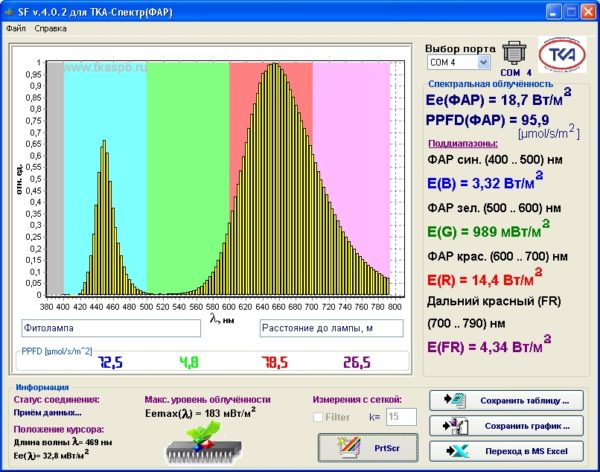This screenshot has height=472, width=600.
Task: Click the microchip sensor image
Action: (204, 443)
